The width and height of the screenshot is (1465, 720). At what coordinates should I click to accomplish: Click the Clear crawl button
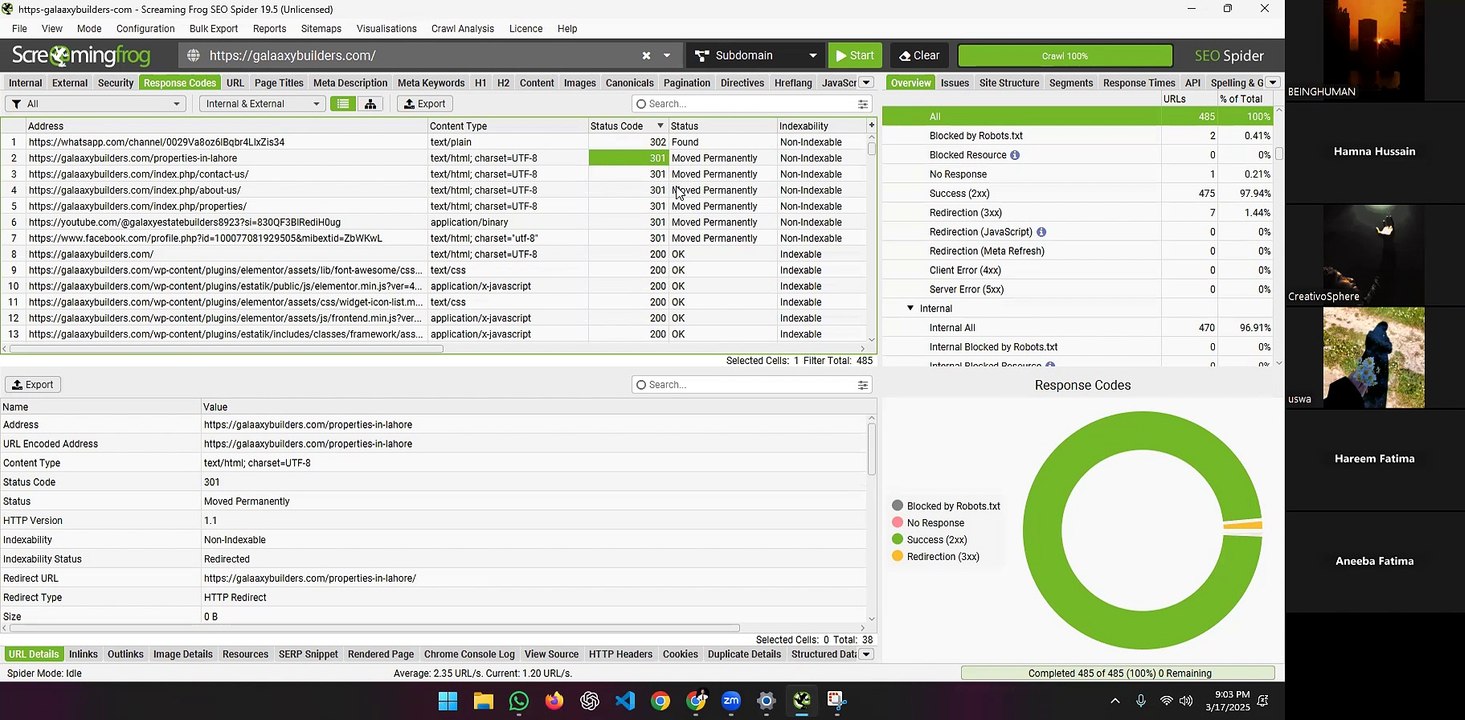[x=919, y=56]
